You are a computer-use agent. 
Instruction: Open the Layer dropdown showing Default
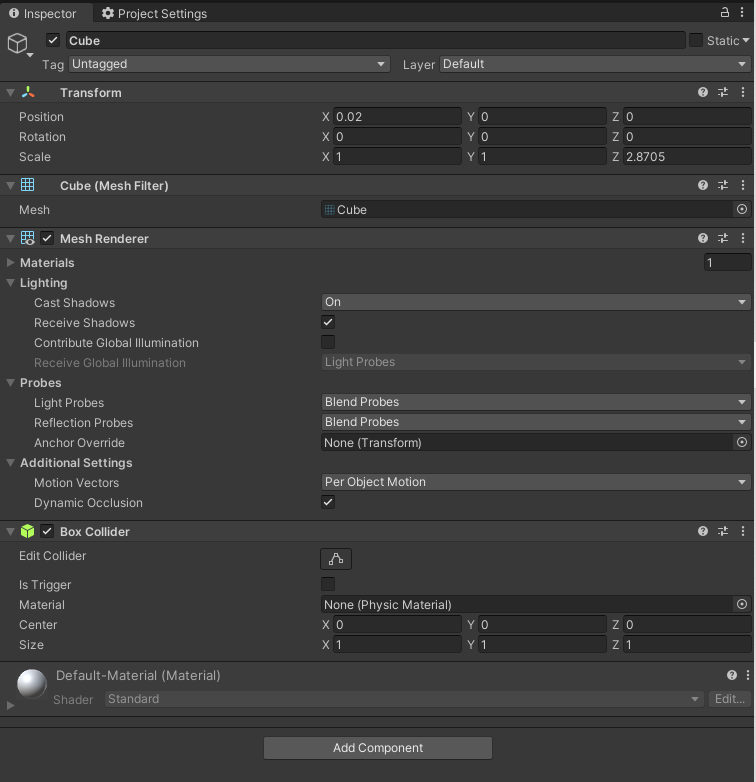[595, 64]
